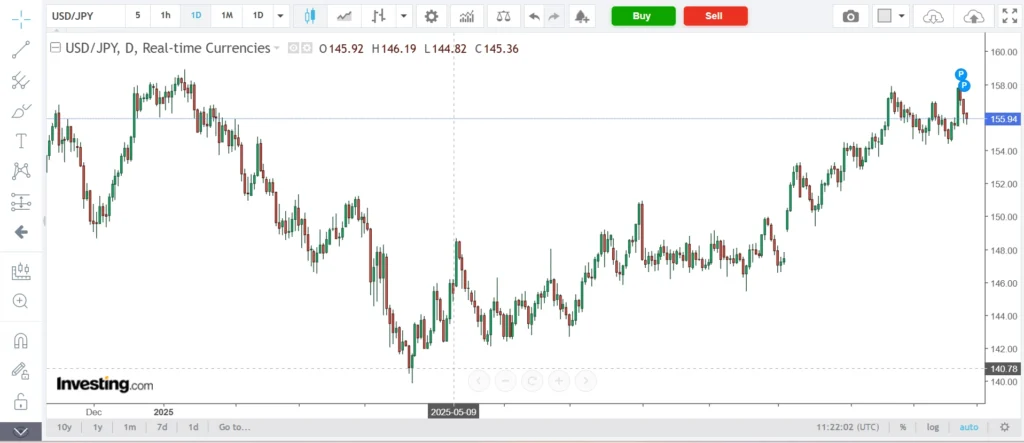
Task: Save chart layout to cloud
Action: (973, 16)
